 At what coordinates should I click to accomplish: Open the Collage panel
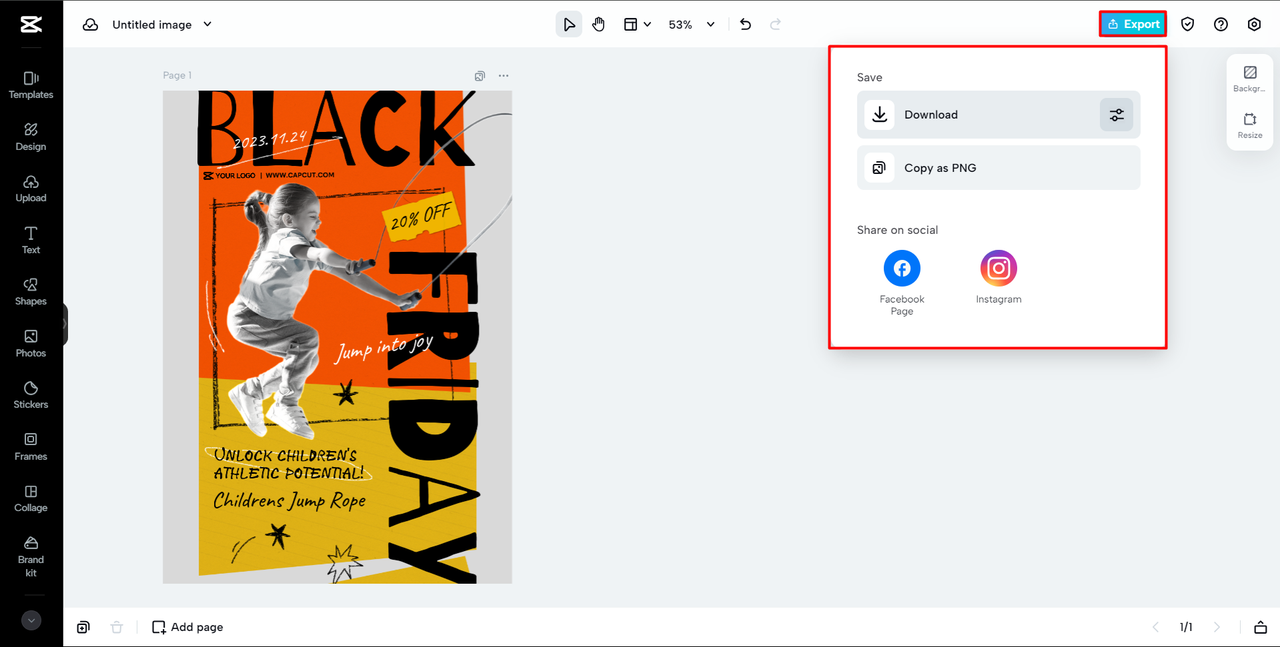pyautogui.click(x=31, y=499)
